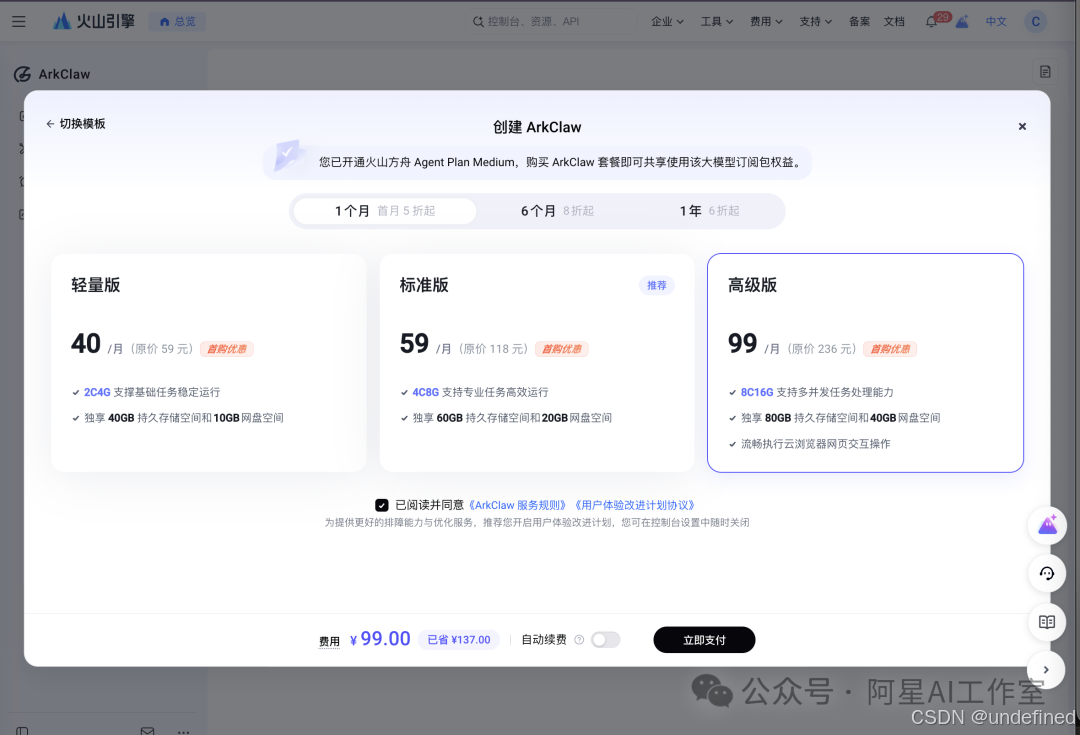Click the 2C4G spec text
Screen dimensions: 1080x735
point(97,392)
